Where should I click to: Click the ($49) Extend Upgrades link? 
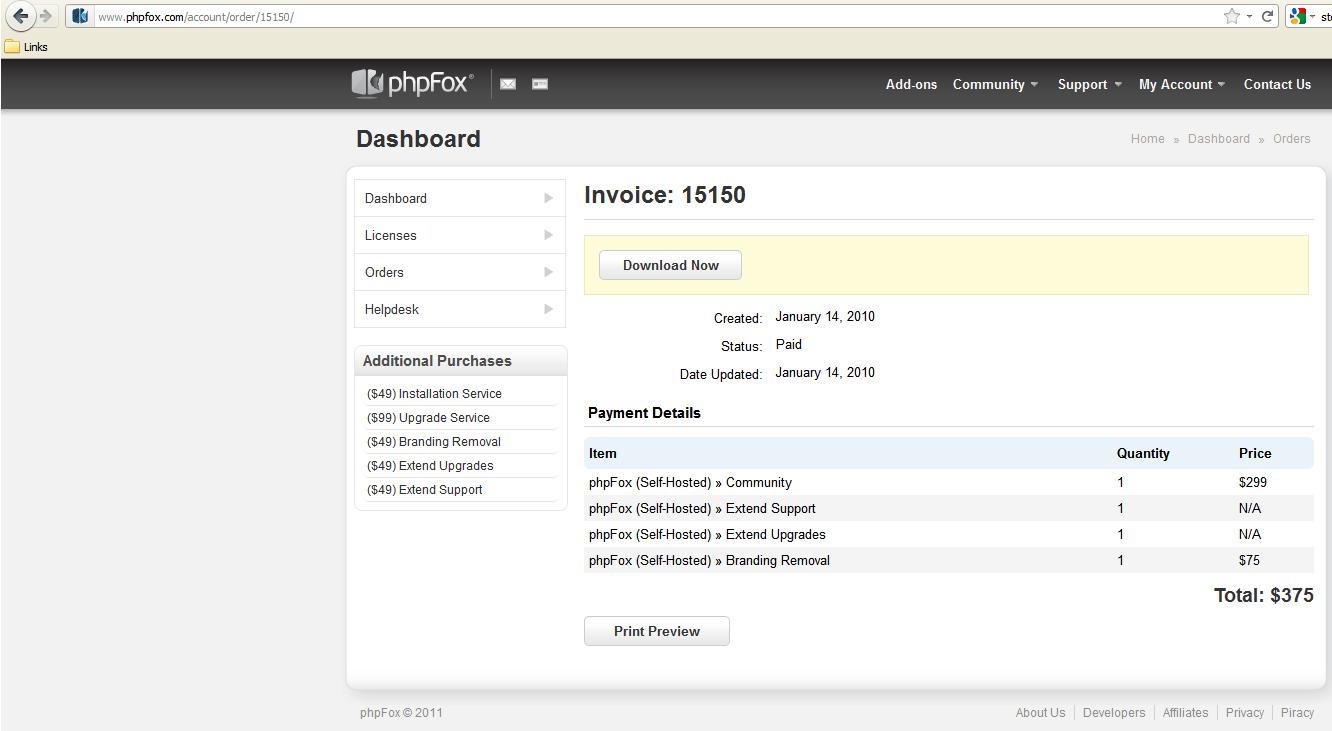click(x=430, y=466)
